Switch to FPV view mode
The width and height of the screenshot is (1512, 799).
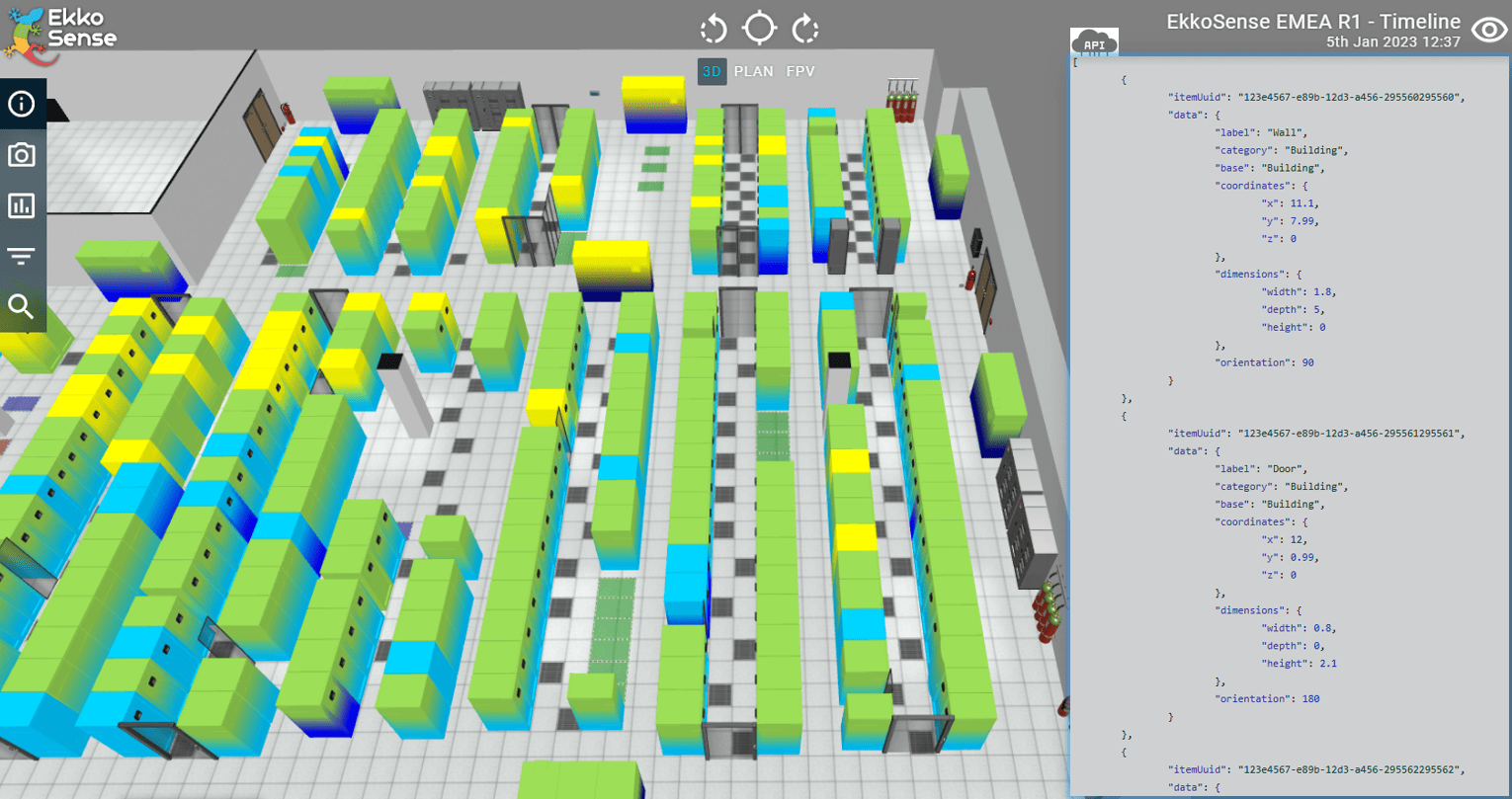[x=800, y=71]
